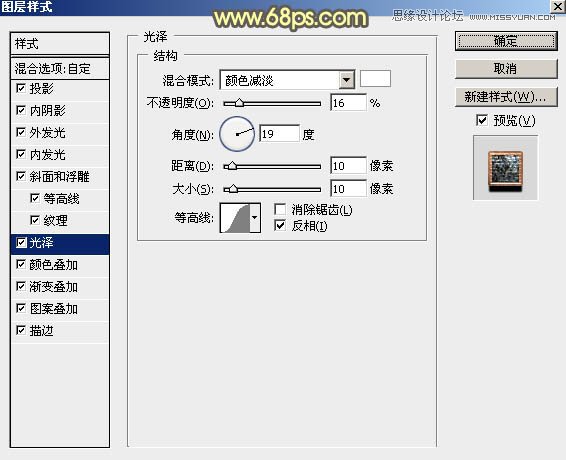Toggle the 预览 preview checkbox
Viewport: 566px width, 460px height.
tap(482, 120)
